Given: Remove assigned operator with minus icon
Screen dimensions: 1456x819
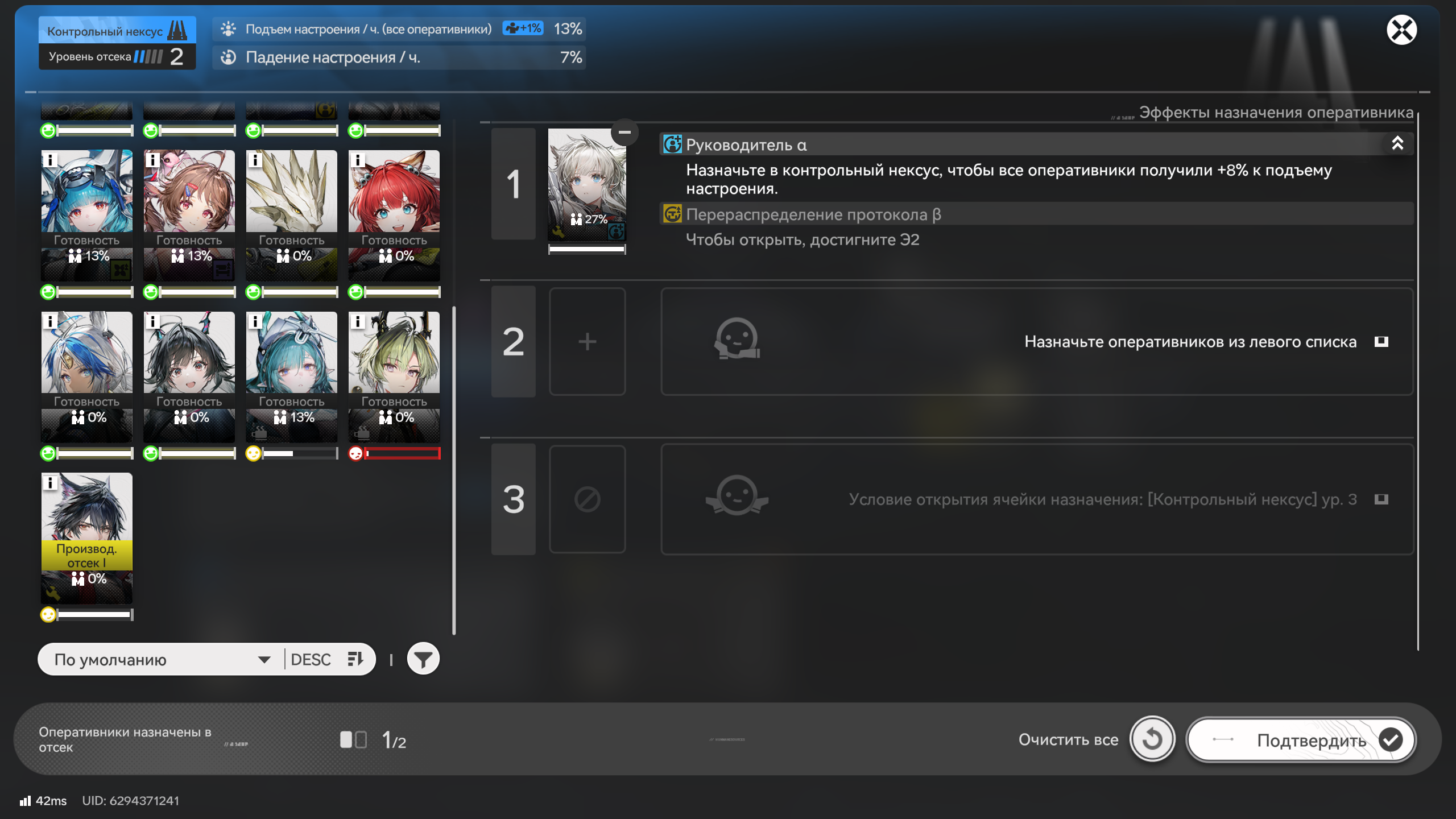Looking at the screenshot, I should pyautogui.click(x=624, y=133).
